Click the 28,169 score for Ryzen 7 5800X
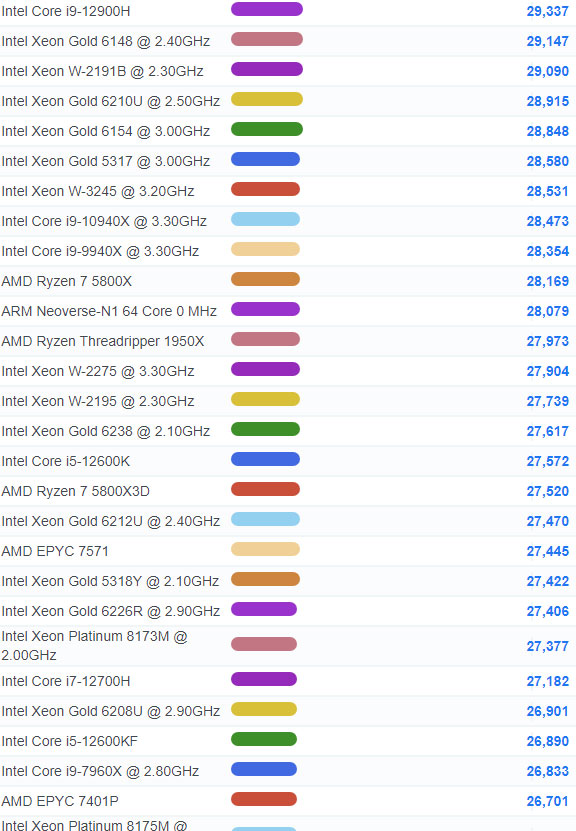Screen dimensions: 576x831 [547, 281]
